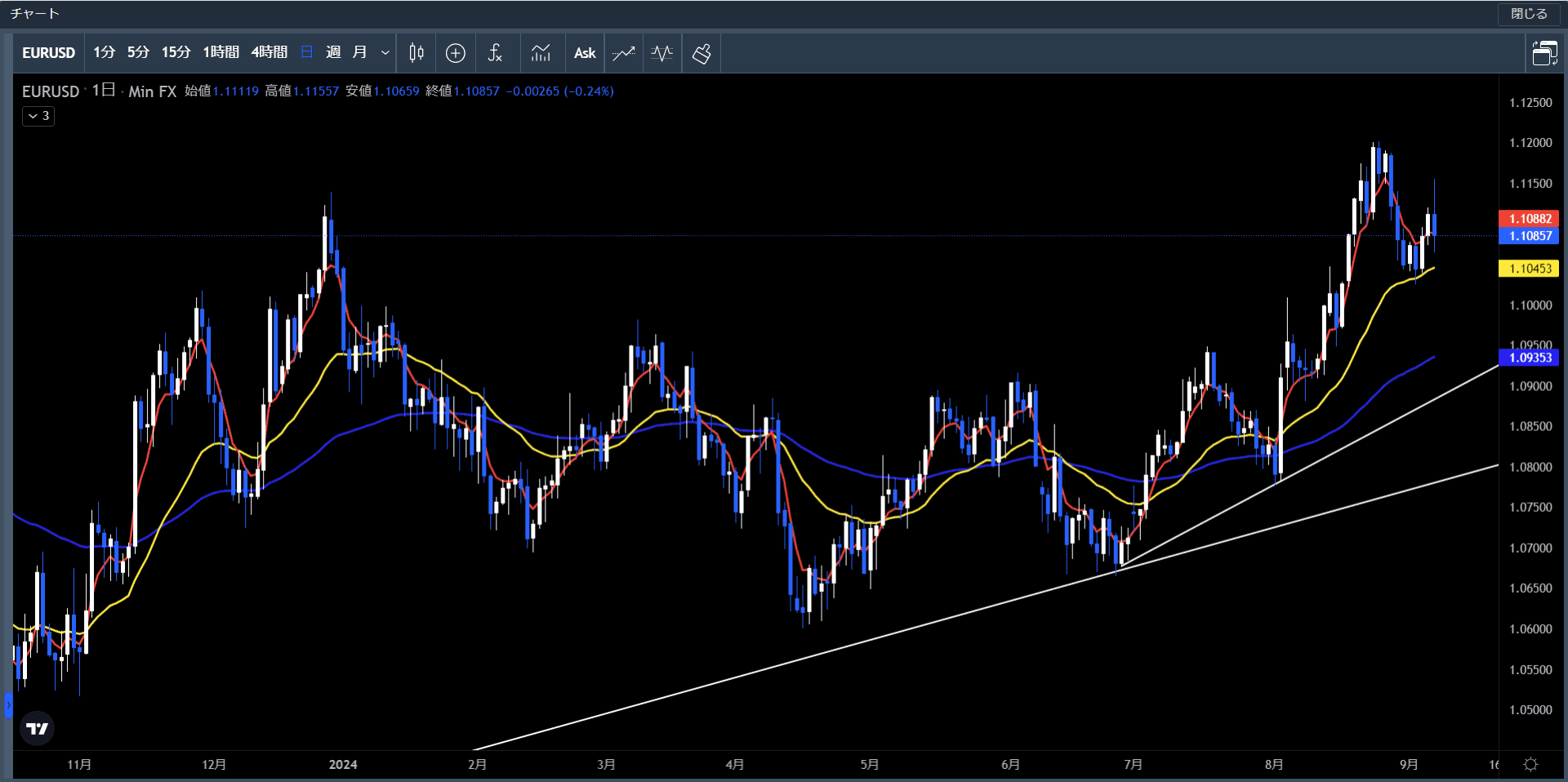
Task: Select the 4時間 timeframe
Action: tap(269, 53)
